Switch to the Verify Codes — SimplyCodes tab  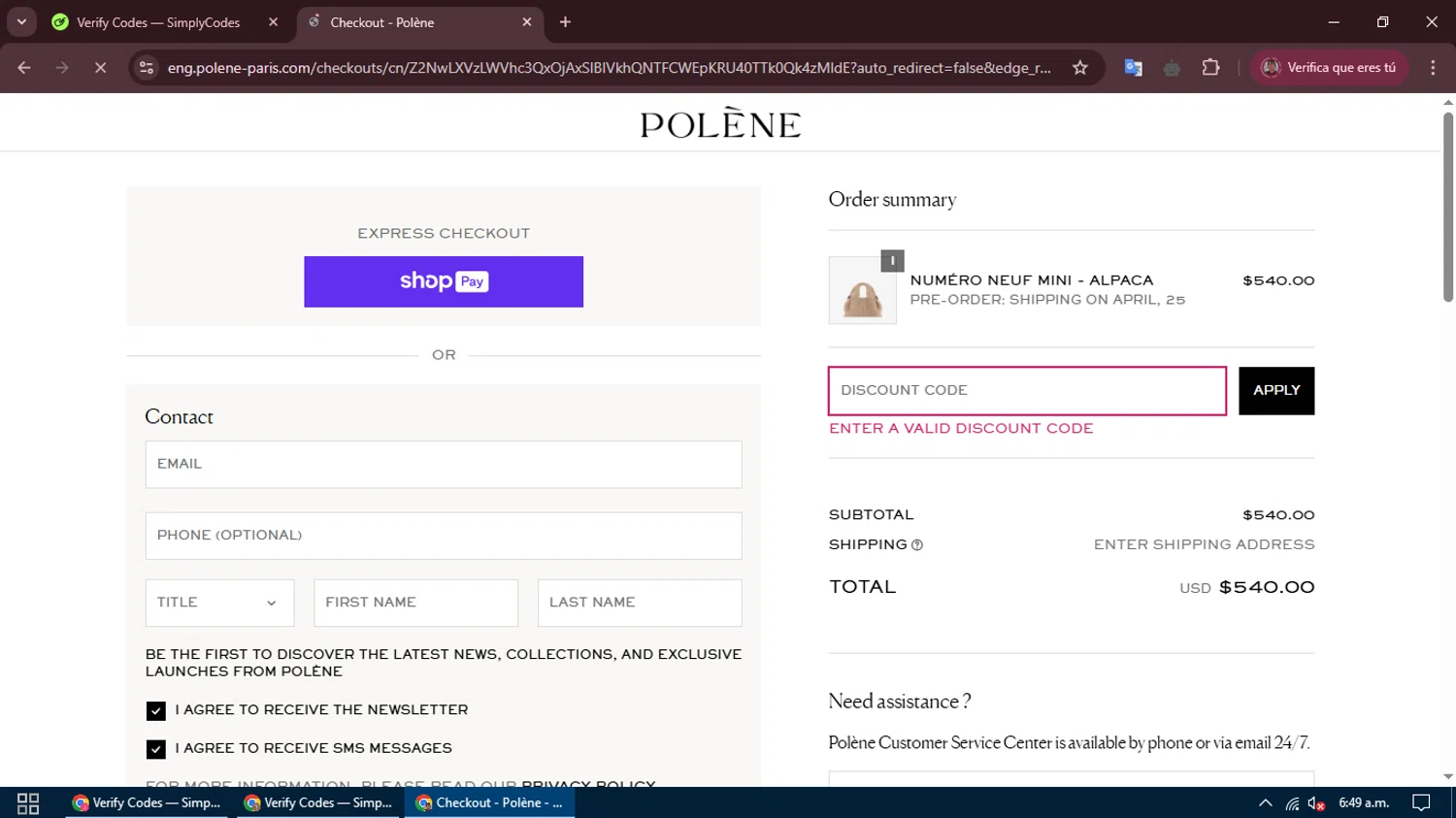[158, 22]
